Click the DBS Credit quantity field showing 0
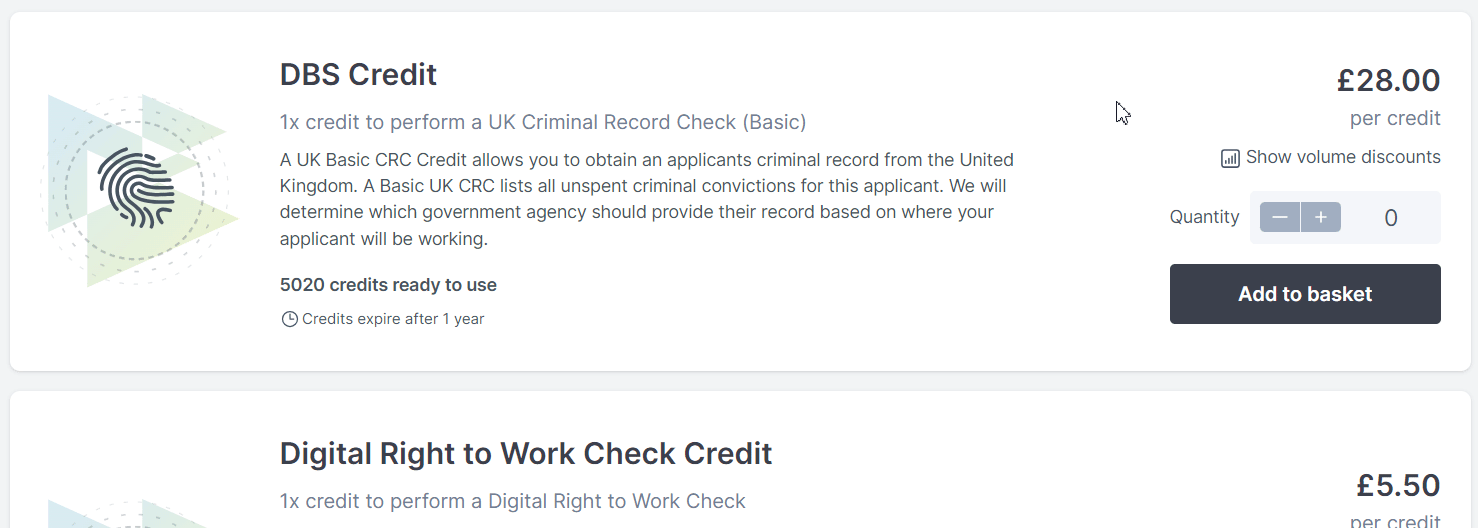This screenshot has width=1478, height=528. click(x=1391, y=218)
